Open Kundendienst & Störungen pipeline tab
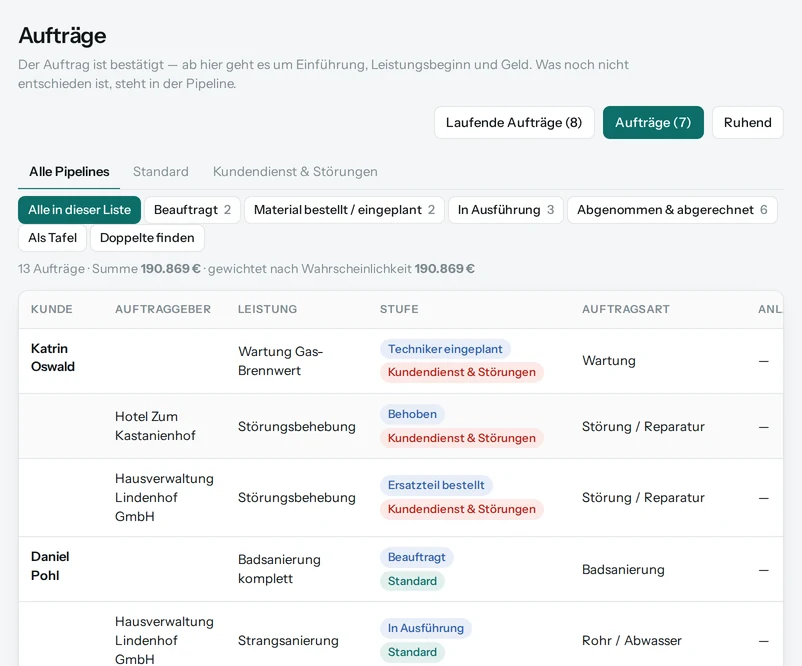802x666 pixels. tap(295, 172)
